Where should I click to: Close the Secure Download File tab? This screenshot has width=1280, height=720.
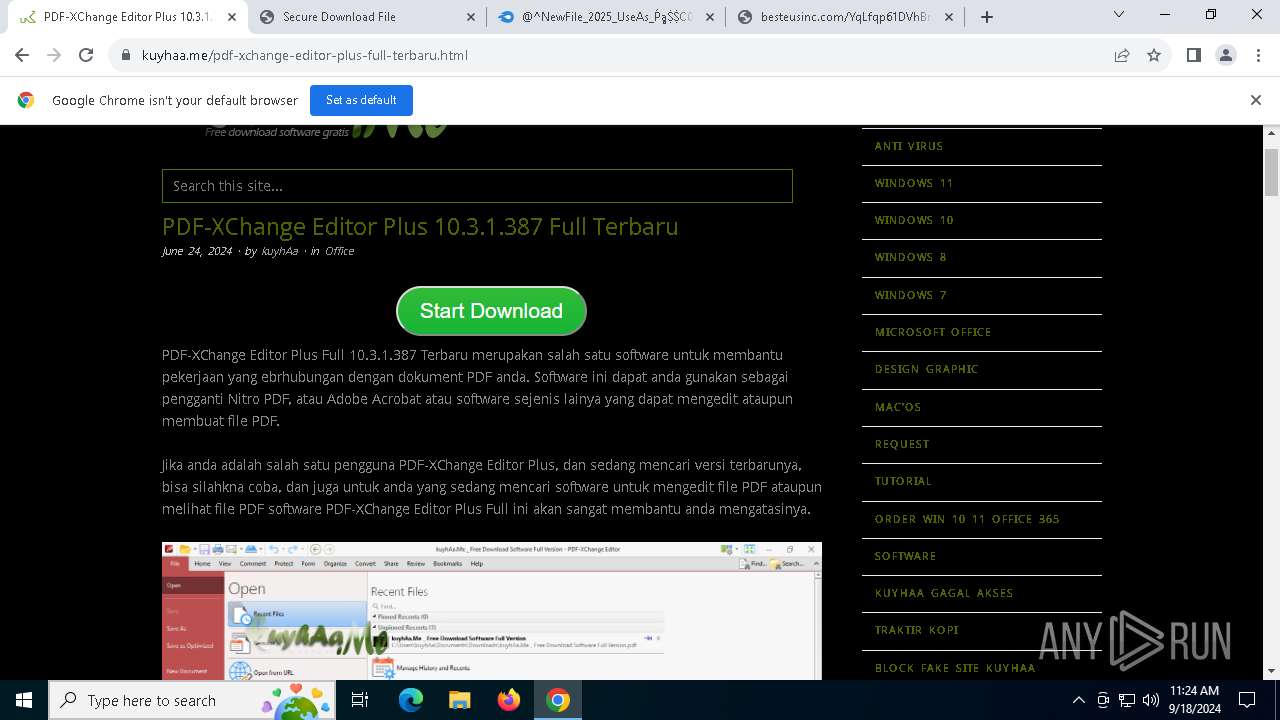click(471, 16)
